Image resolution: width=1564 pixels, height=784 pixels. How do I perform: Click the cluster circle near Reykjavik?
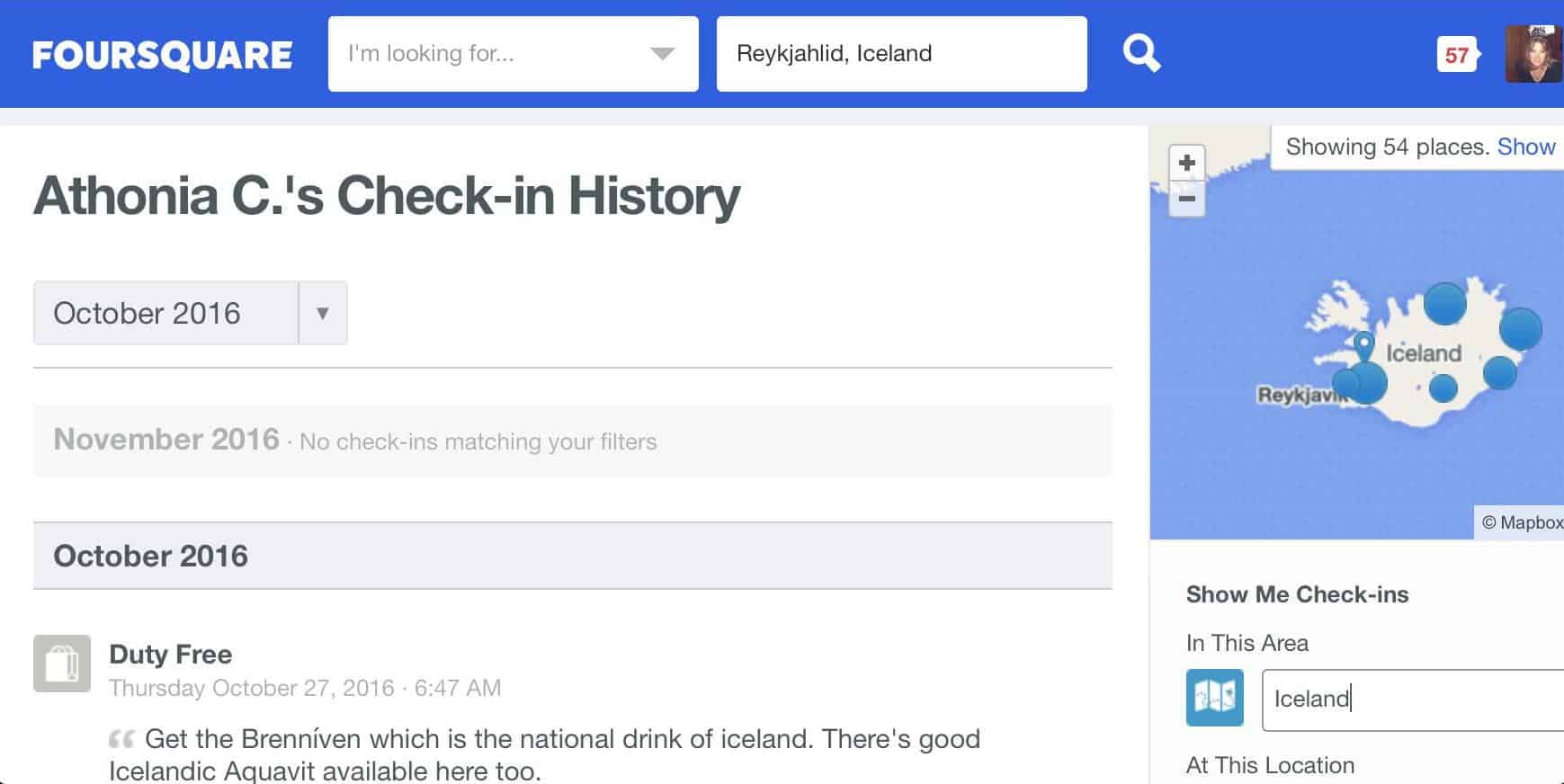tap(1368, 383)
